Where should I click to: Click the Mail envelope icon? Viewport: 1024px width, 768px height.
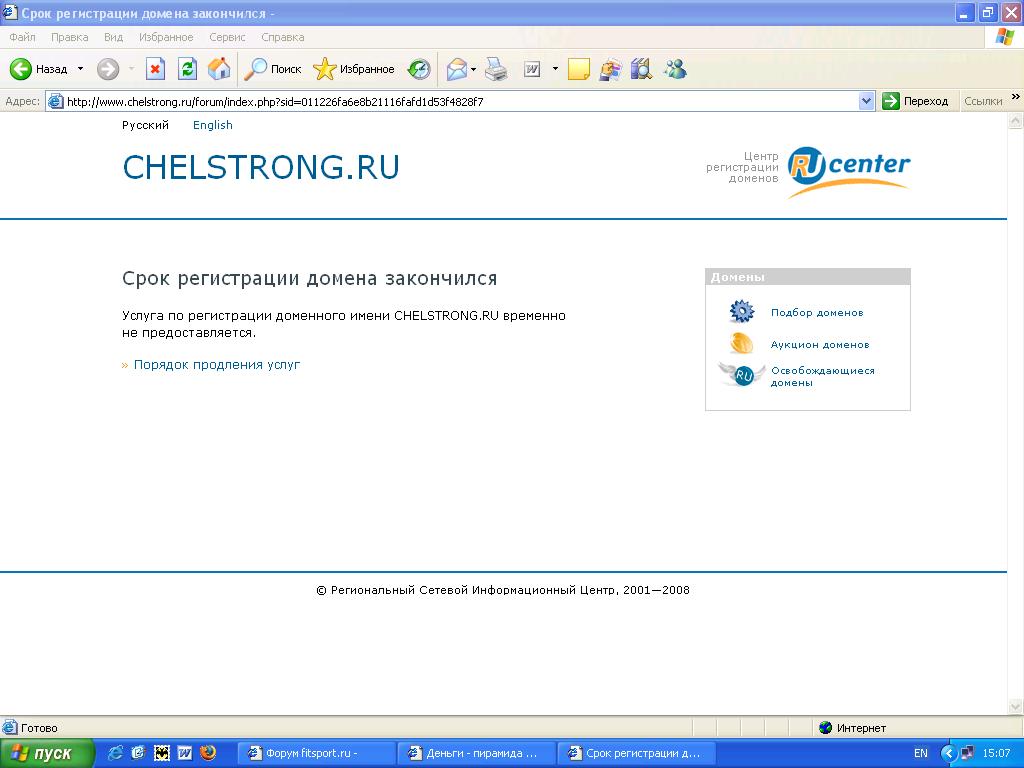(x=457, y=69)
